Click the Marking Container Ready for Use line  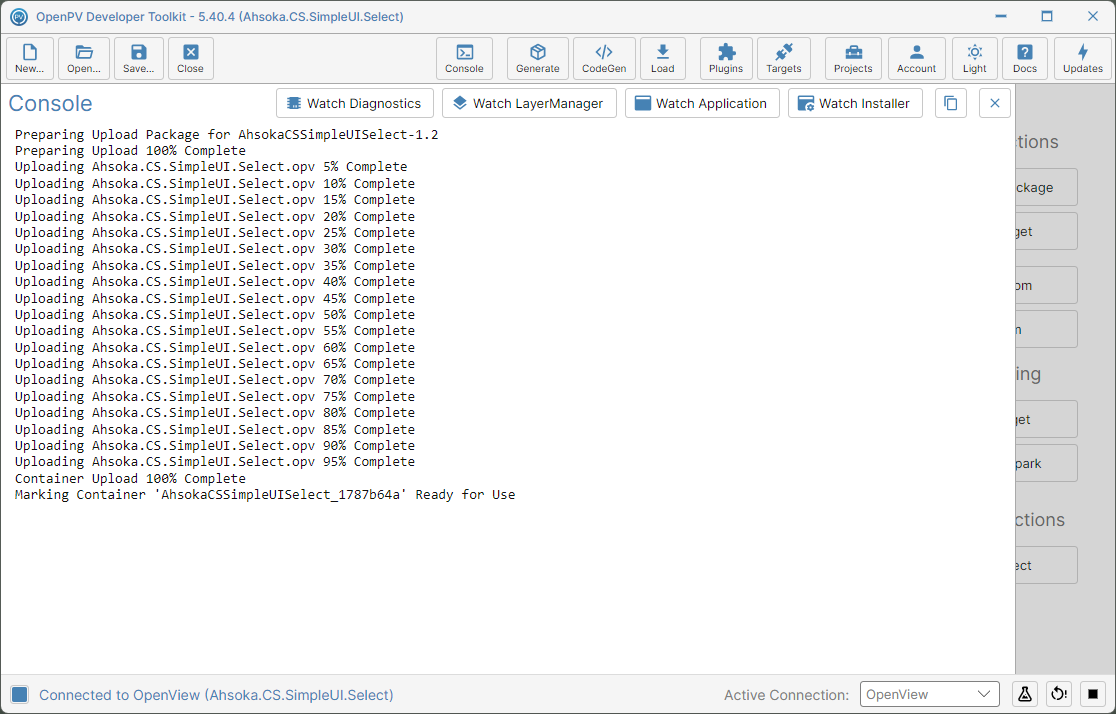(265, 495)
